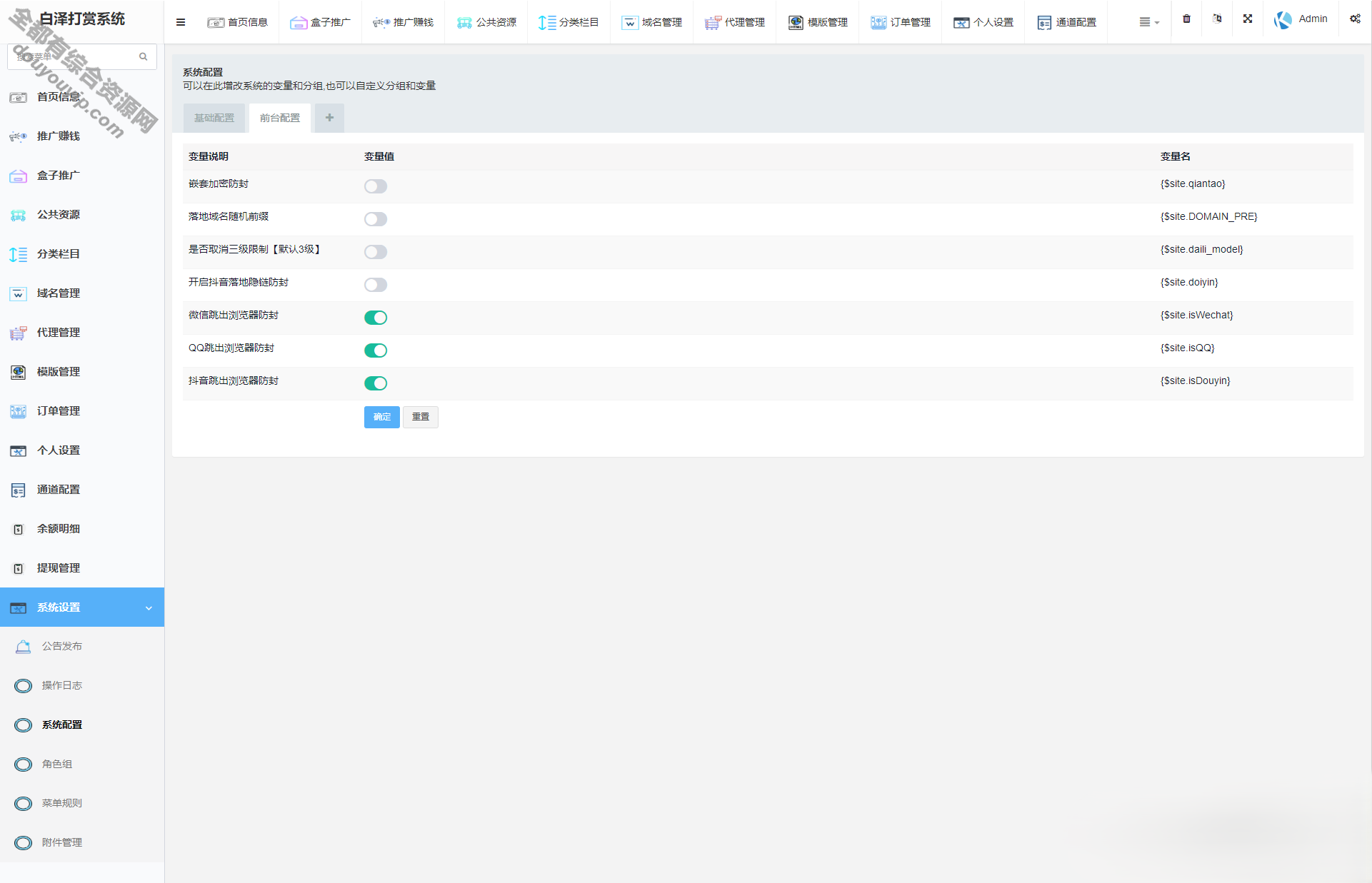This screenshot has height=883, width=1372.
Task: Open 域名管理 in top navigation
Action: click(x=652, y=22)
